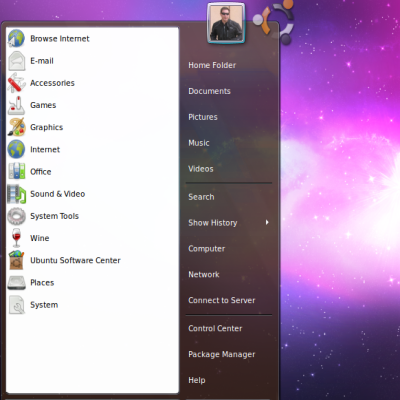Click the Wine glass icon
Image resolution: width=400 pixels, height=400 pixels.
pos(16,238)
